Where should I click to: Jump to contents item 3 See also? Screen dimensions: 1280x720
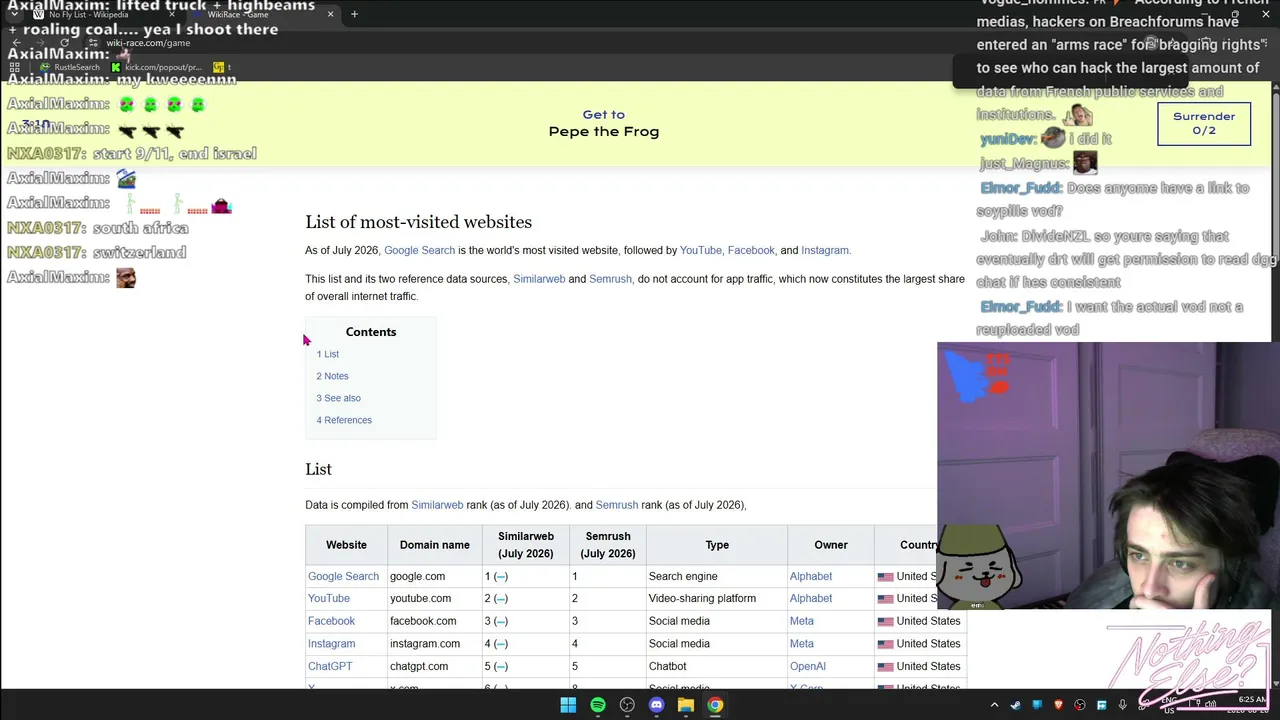339,398
